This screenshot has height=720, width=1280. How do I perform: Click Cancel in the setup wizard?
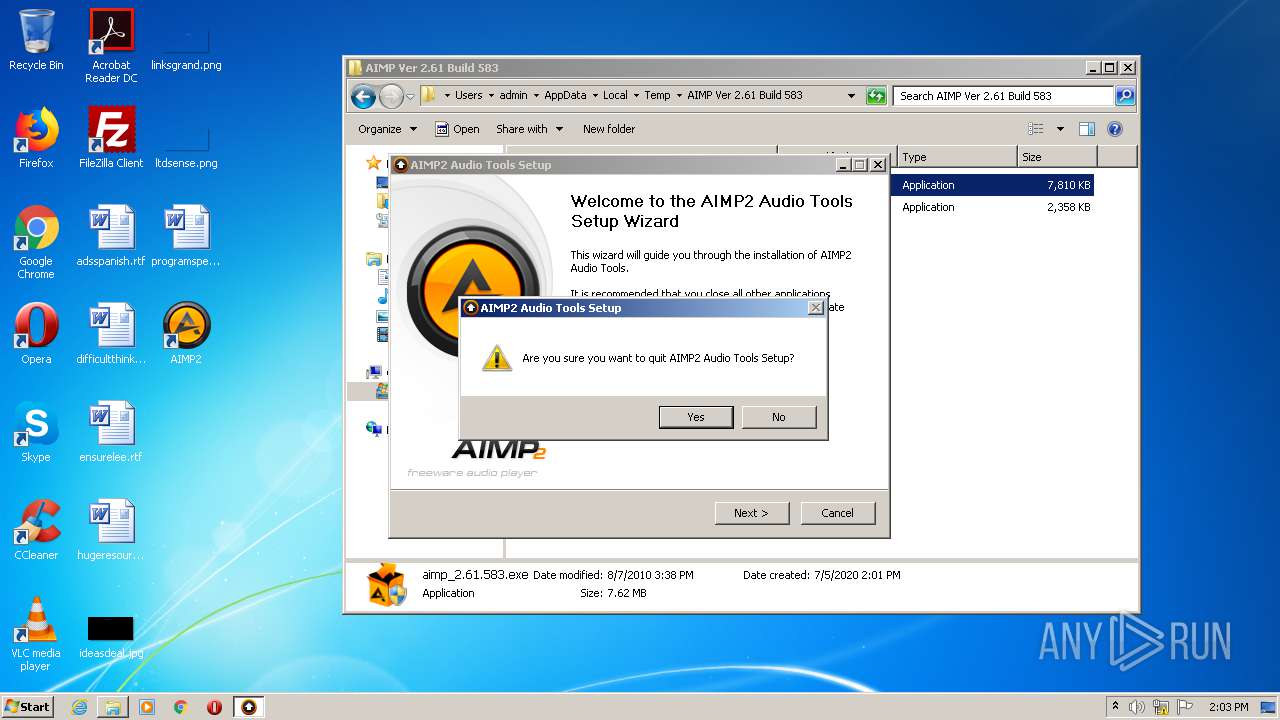tap(838, 513)
